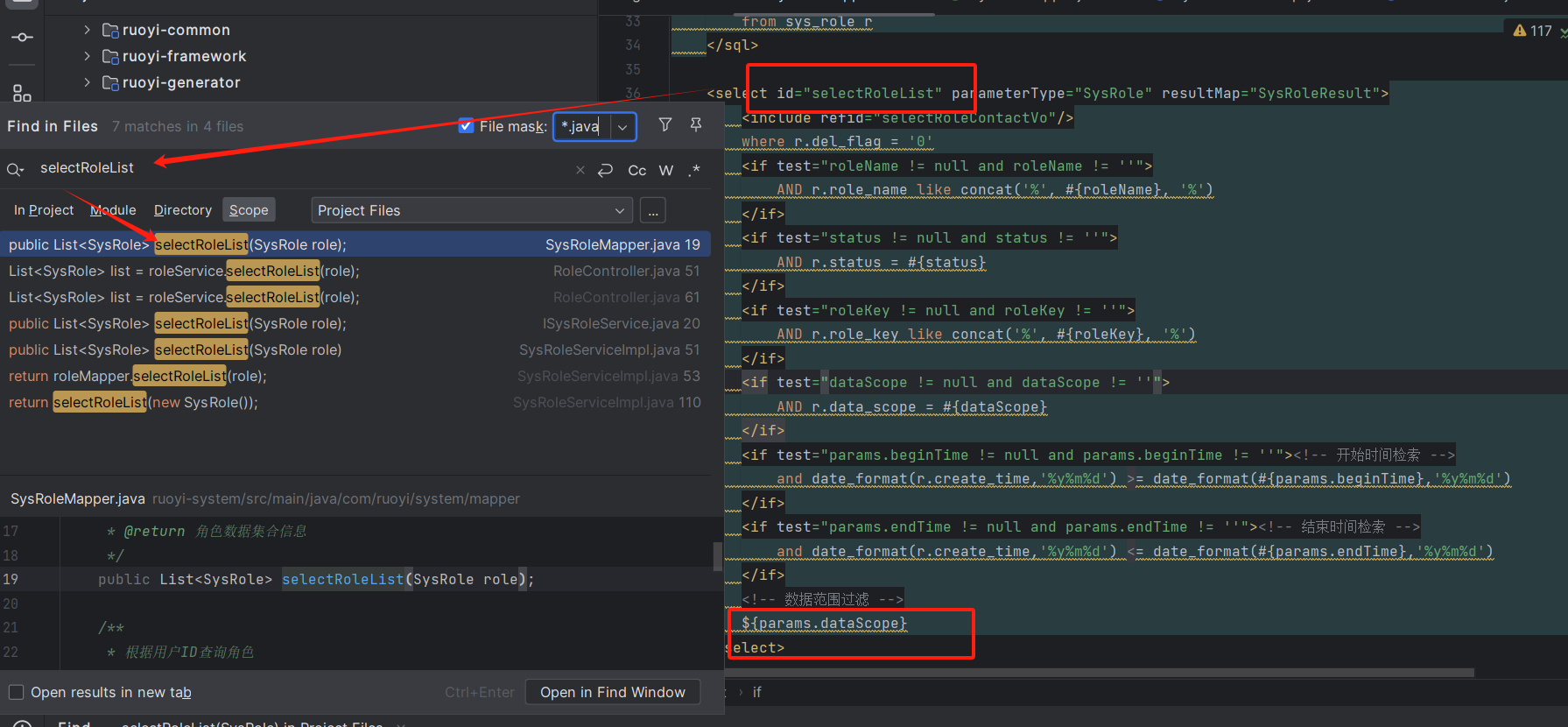Select the ruoyi-generator folder icon

click(110, 83)
